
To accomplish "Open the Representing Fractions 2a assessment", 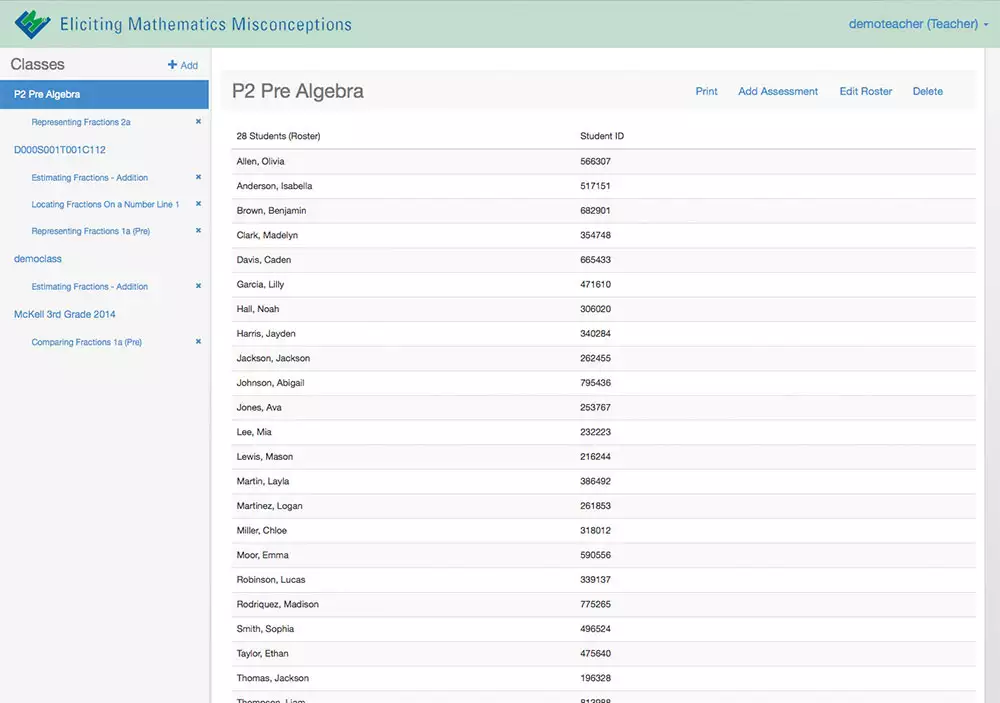I will click(81, 122).
